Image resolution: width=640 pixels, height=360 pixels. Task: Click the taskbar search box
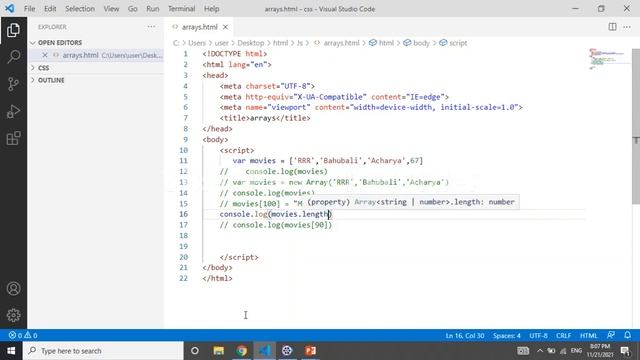pyautogui.click(x=103, y=351)
